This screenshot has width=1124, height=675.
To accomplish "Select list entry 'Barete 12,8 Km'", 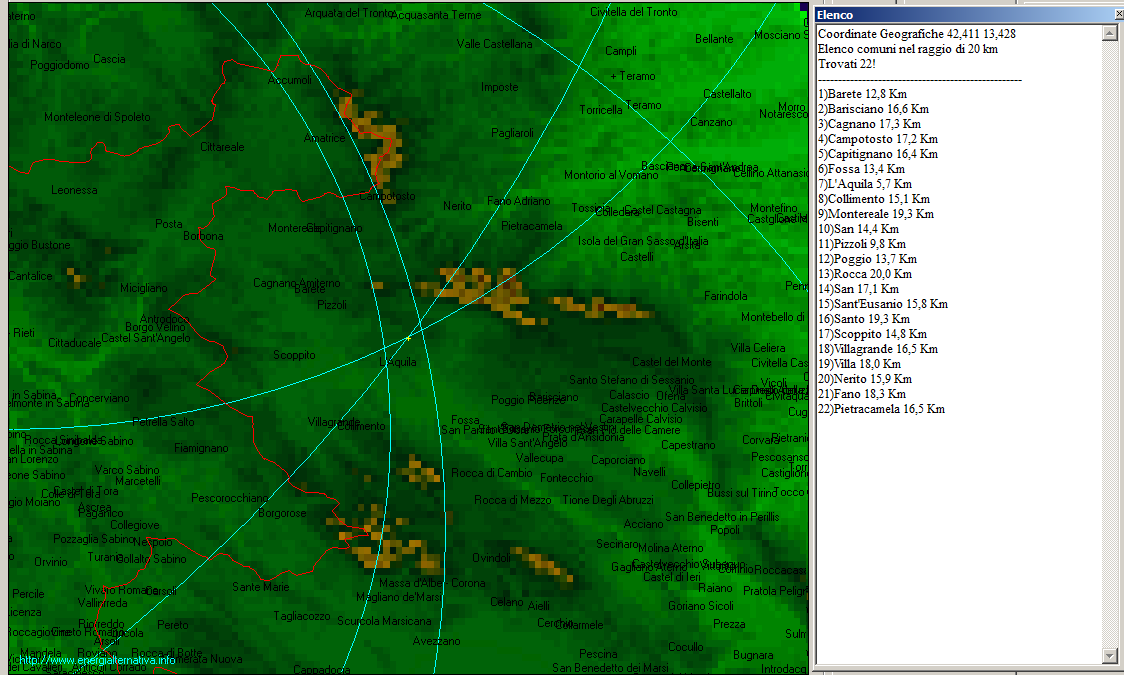I will point(862,94).
